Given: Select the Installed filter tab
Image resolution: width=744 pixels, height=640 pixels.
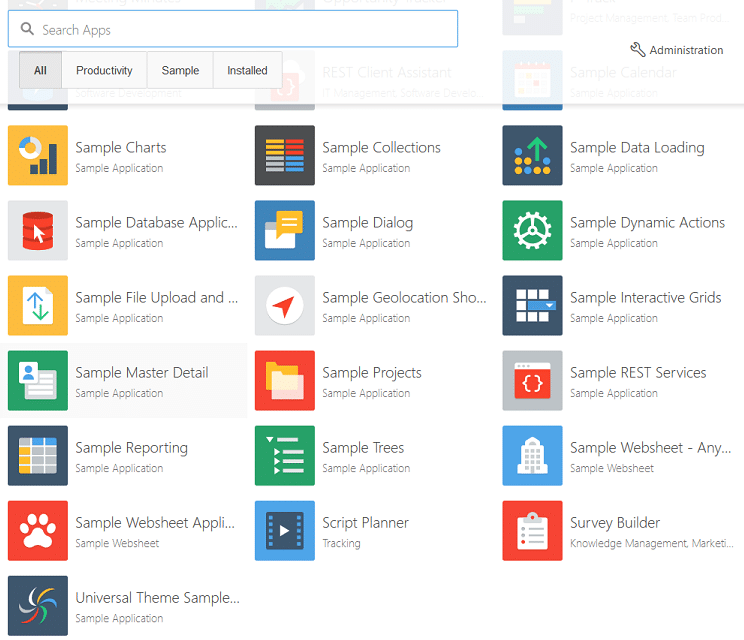Looking at the screenshot, I should pyautogui.click(x=247, y=70).
